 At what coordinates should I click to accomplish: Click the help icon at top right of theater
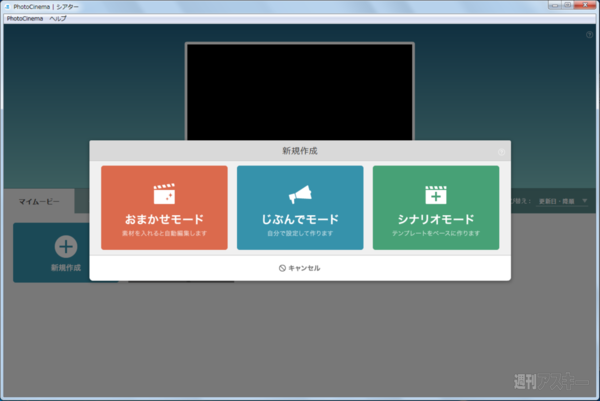pos(589,35)
